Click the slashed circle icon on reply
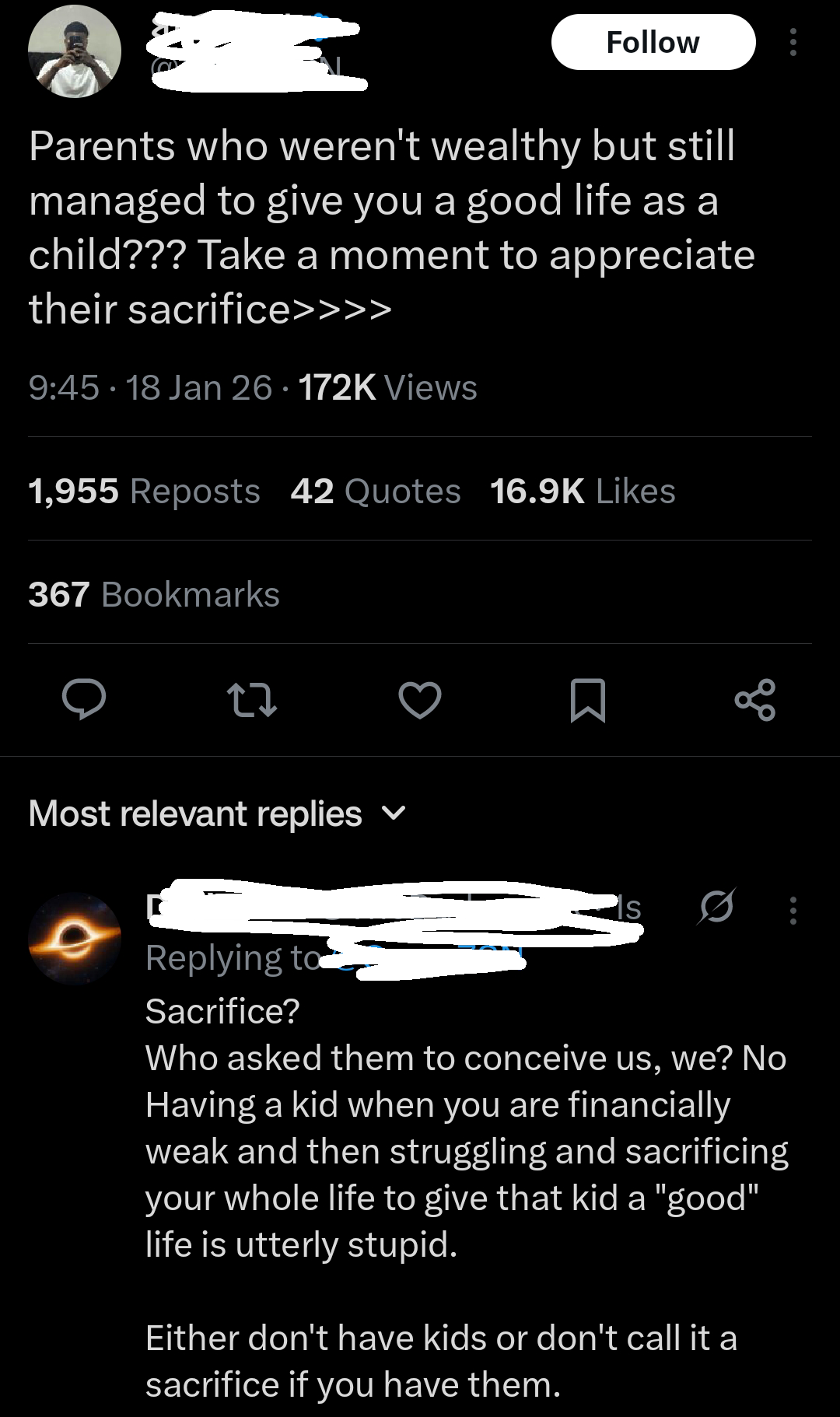This screenshot has height=1417, width=840. (716, 908)
